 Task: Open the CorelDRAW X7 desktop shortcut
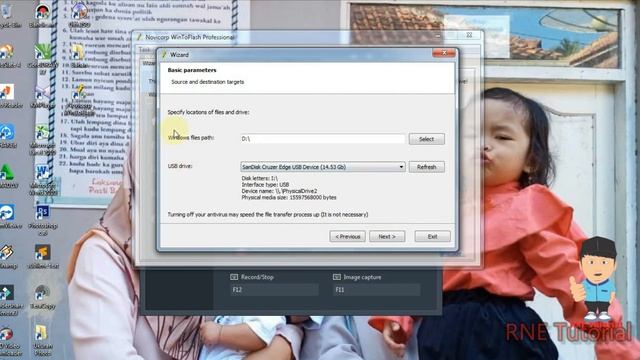click(x=42, y=58)
